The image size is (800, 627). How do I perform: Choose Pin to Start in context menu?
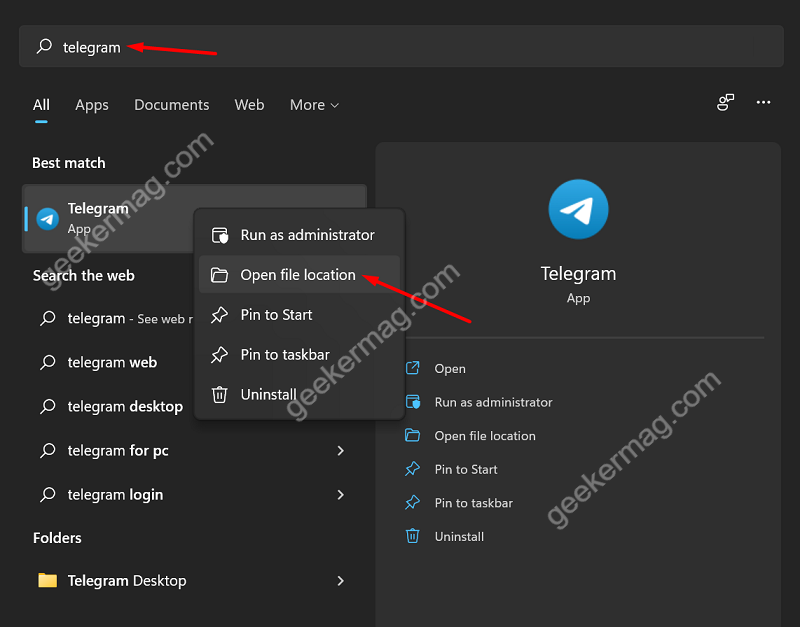pos(299,314)
